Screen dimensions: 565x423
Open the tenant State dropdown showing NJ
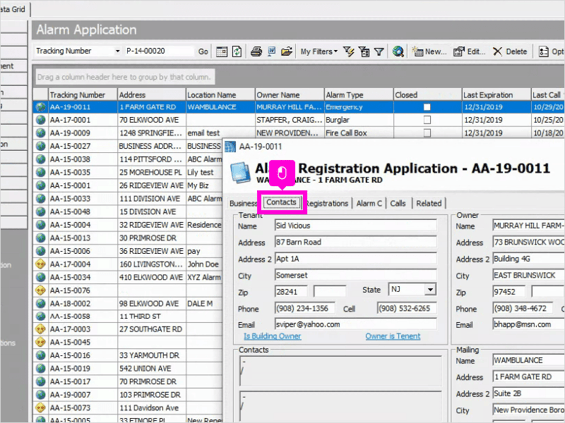pos(430,289)
